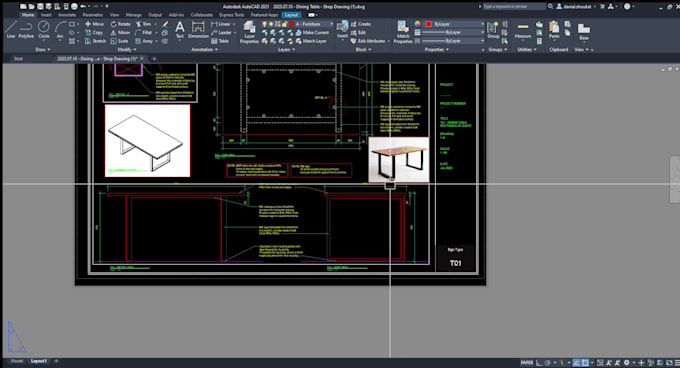
Task: Click table photo thumbnail in drawing
Action: pos(399,160)
